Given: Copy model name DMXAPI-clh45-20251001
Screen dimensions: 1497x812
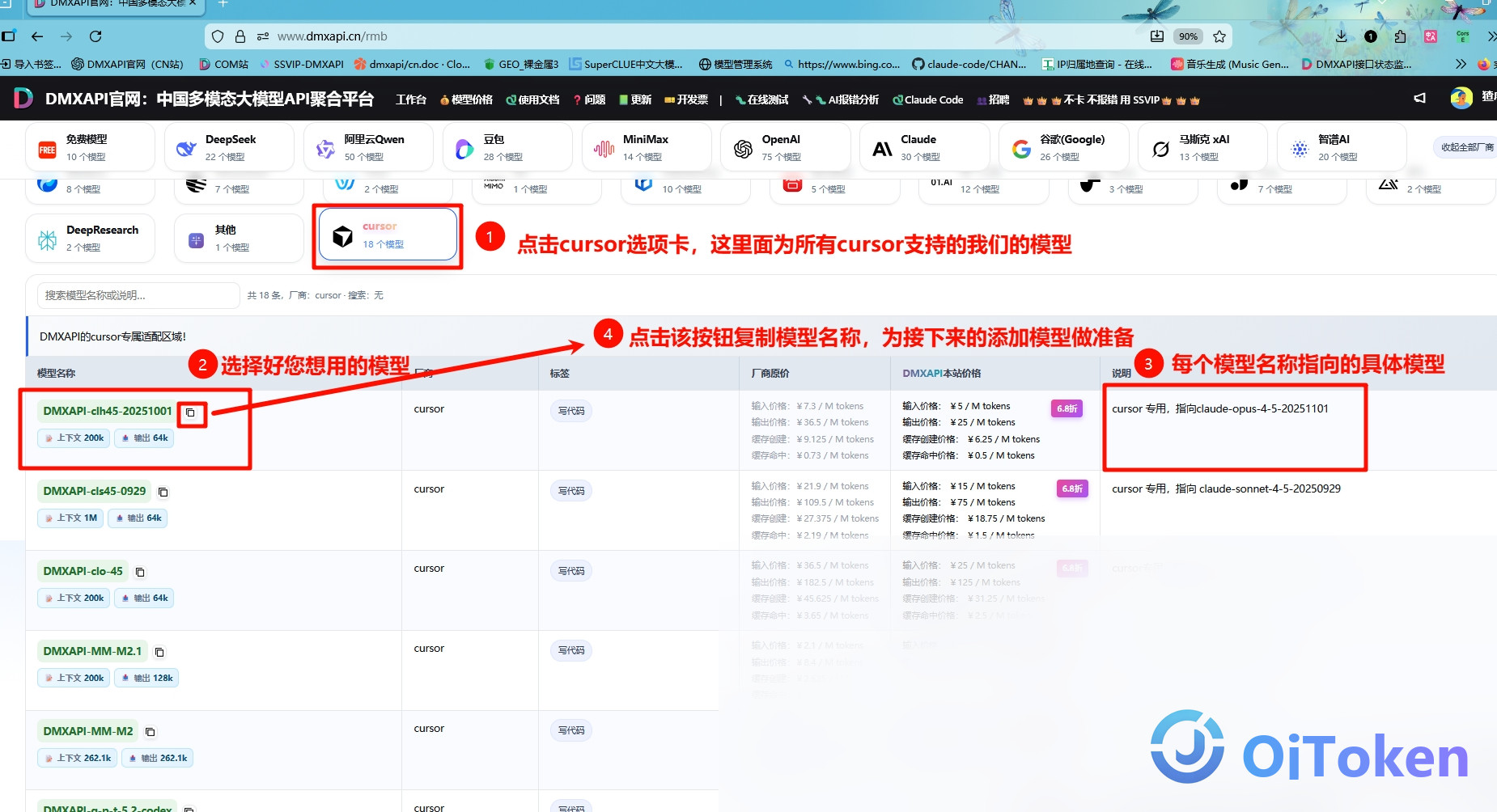Looking at the screenshot, I should (190, 412).
